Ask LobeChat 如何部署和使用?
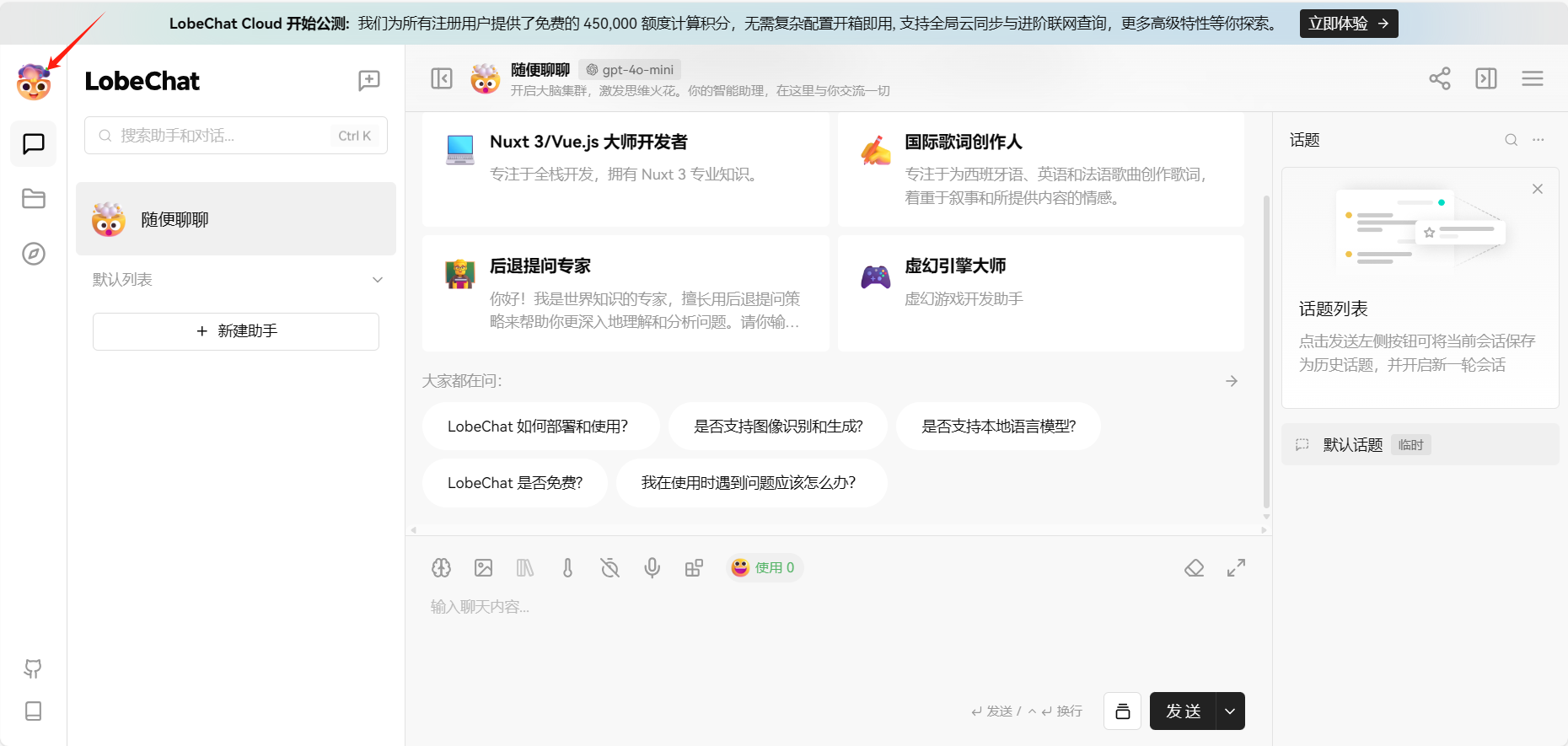The height and width of the screenshot is (746, 1568). (541, 427)
